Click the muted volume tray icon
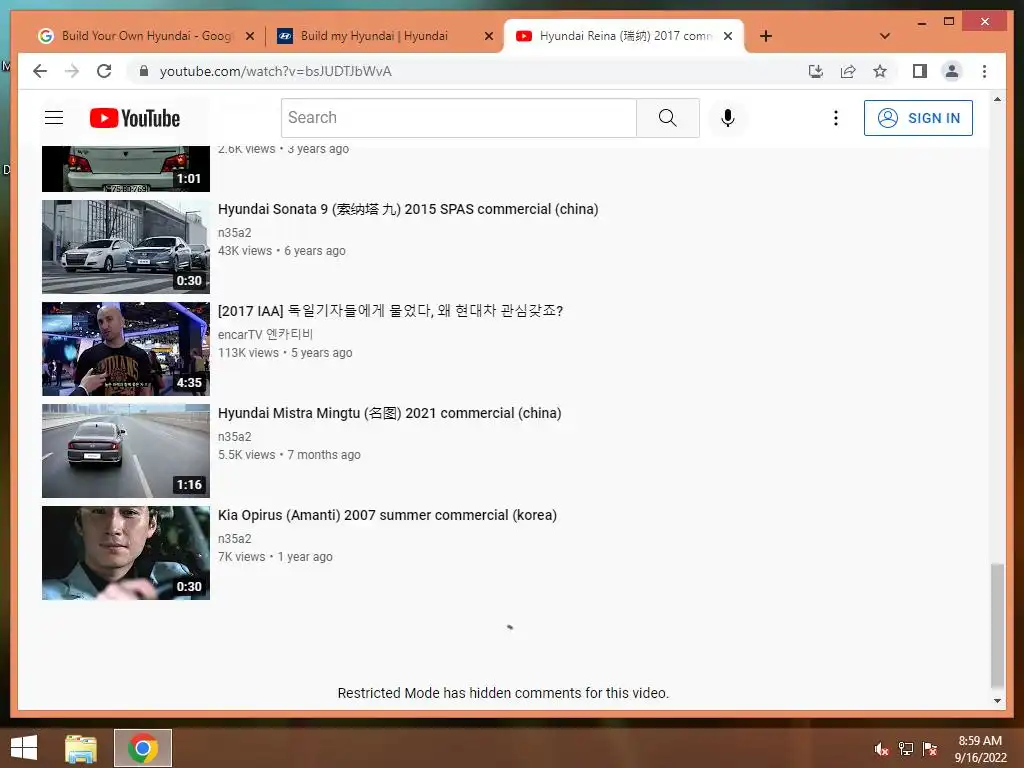This screenshot has width=1024, height=768. coord(881,749)
